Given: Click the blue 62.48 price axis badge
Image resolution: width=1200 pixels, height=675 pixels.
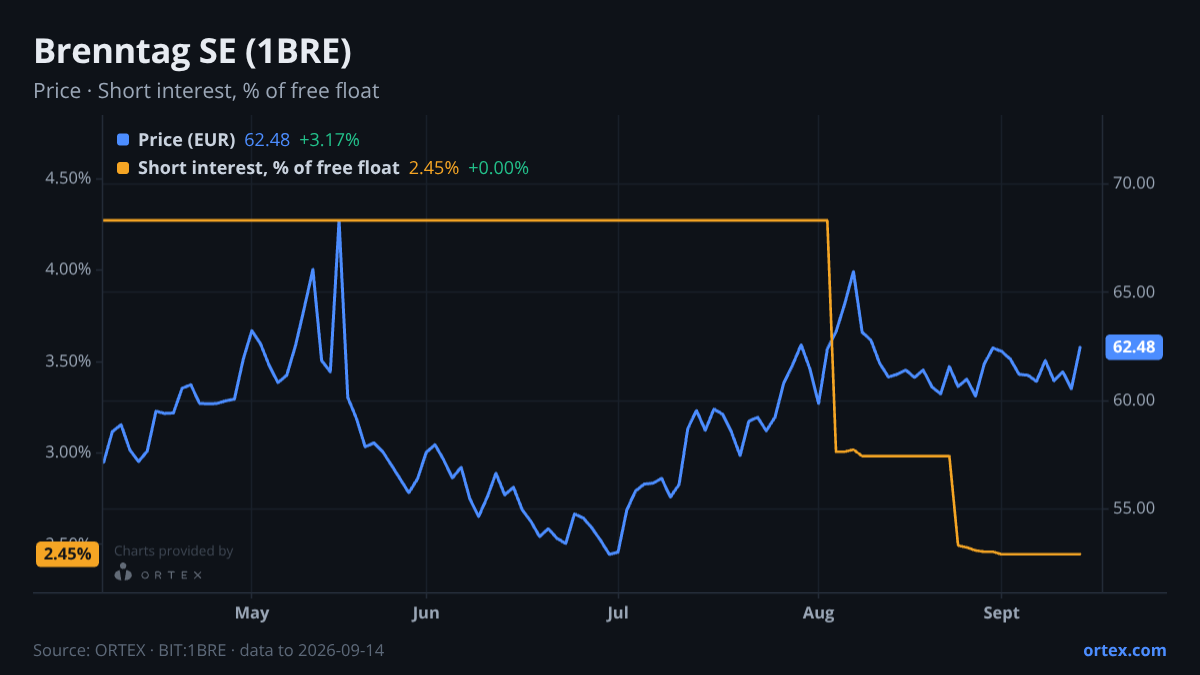Looking at the screenshot, I should [1134, 347].
